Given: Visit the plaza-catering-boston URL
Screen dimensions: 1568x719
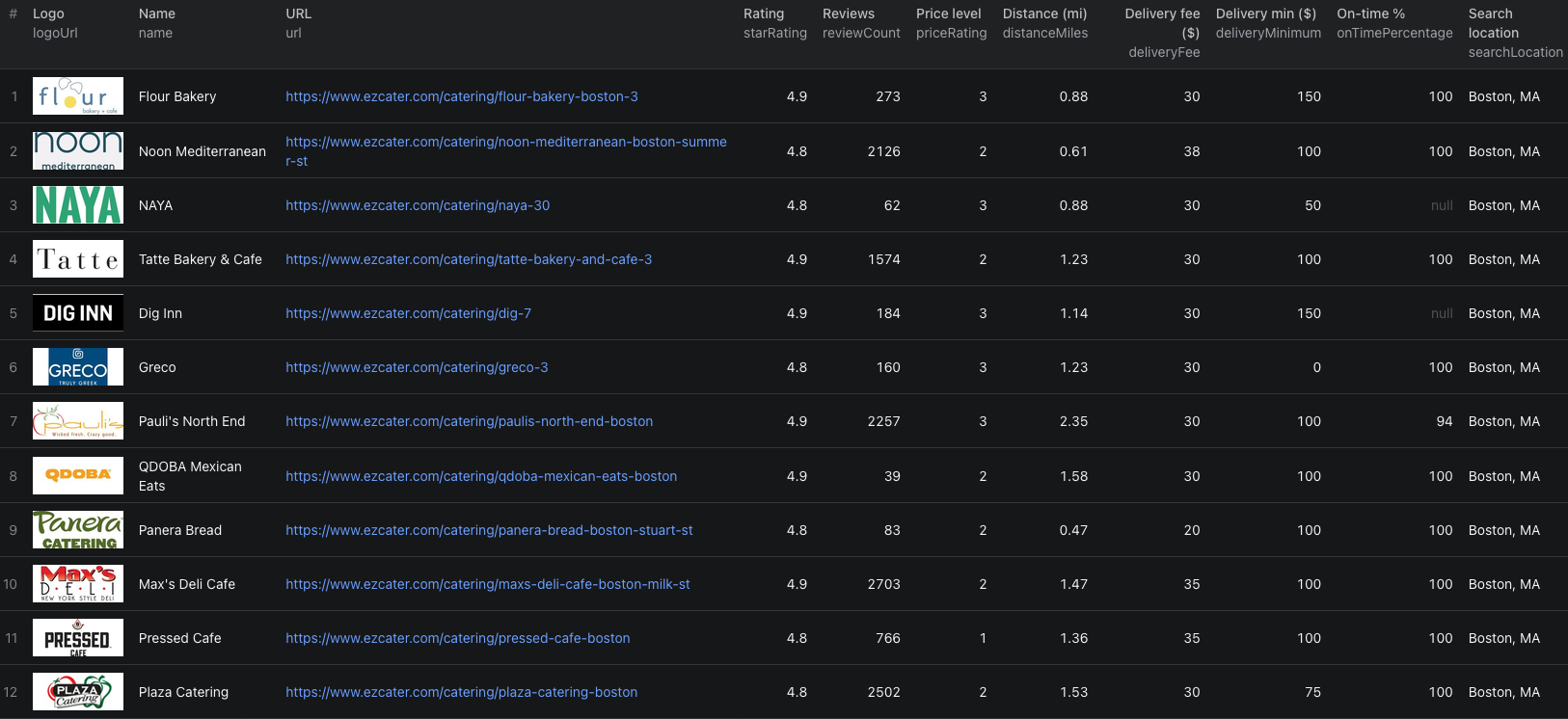Looking at the screenshot, I should point(462,692).
